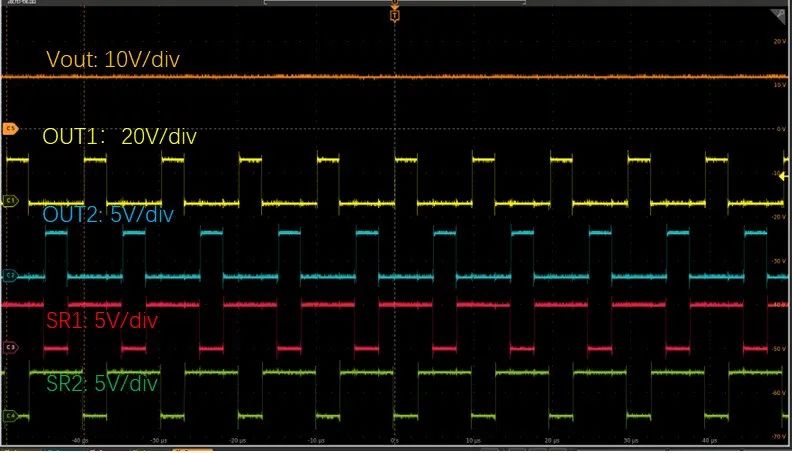Click the -40 µs time axis label

[77, 439]
